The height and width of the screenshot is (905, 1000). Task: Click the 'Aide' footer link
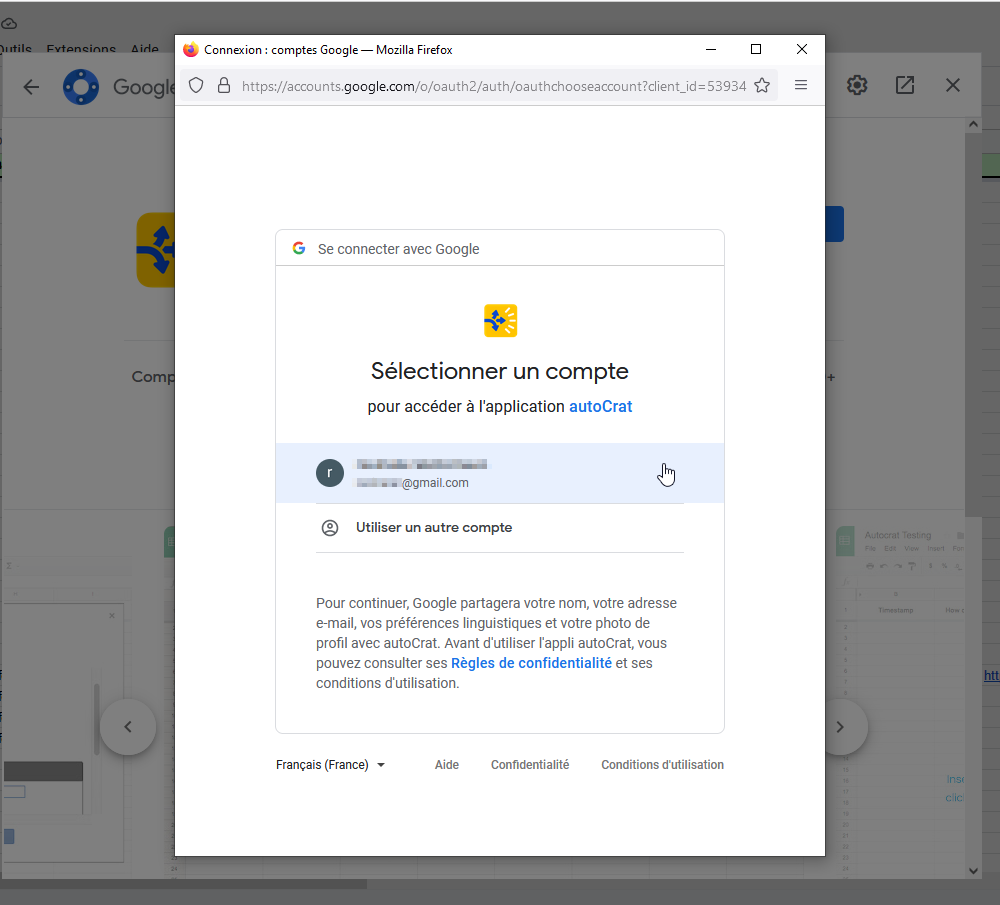[x=446, y=765]
